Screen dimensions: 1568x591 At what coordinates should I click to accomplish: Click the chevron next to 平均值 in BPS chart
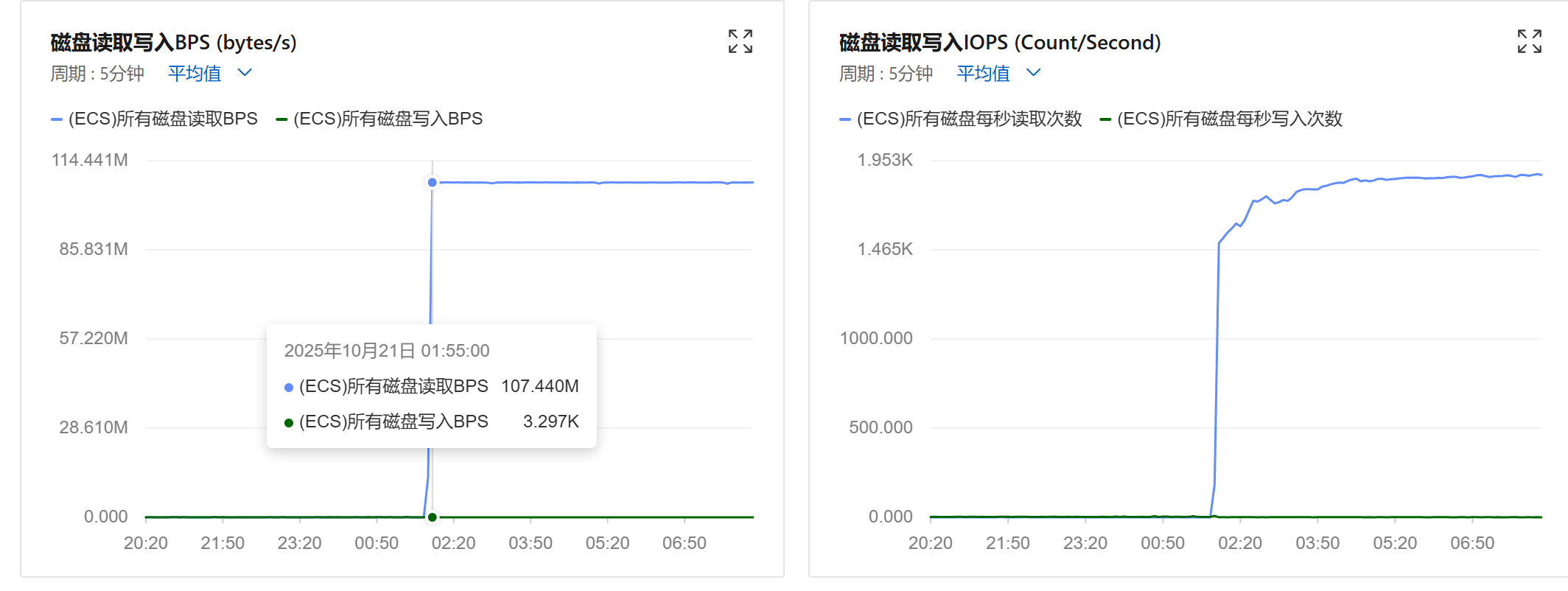[245, 73]
